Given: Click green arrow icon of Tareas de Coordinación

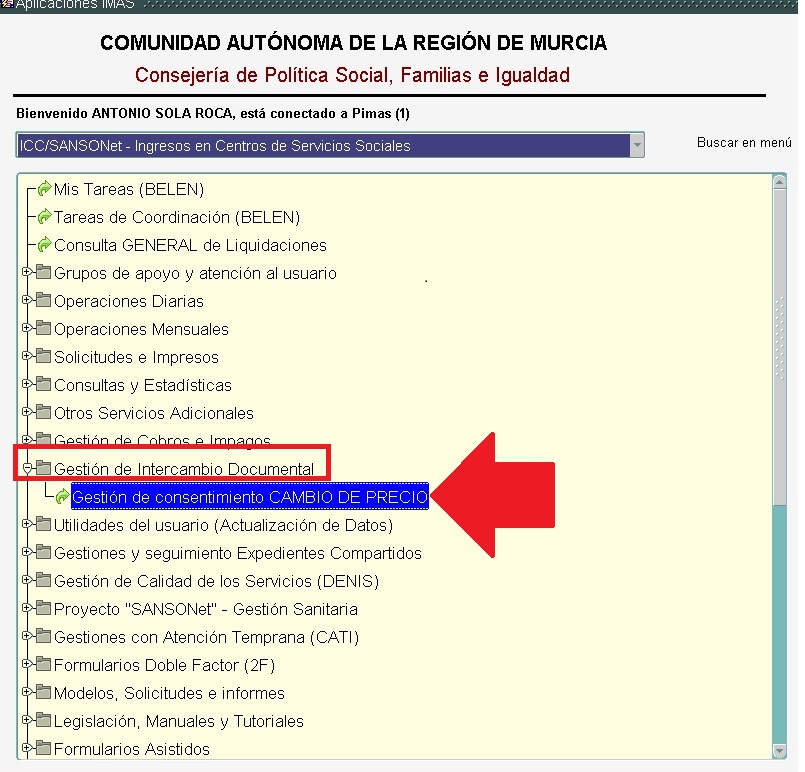Looking at the screenshot, I should (44, 217).
